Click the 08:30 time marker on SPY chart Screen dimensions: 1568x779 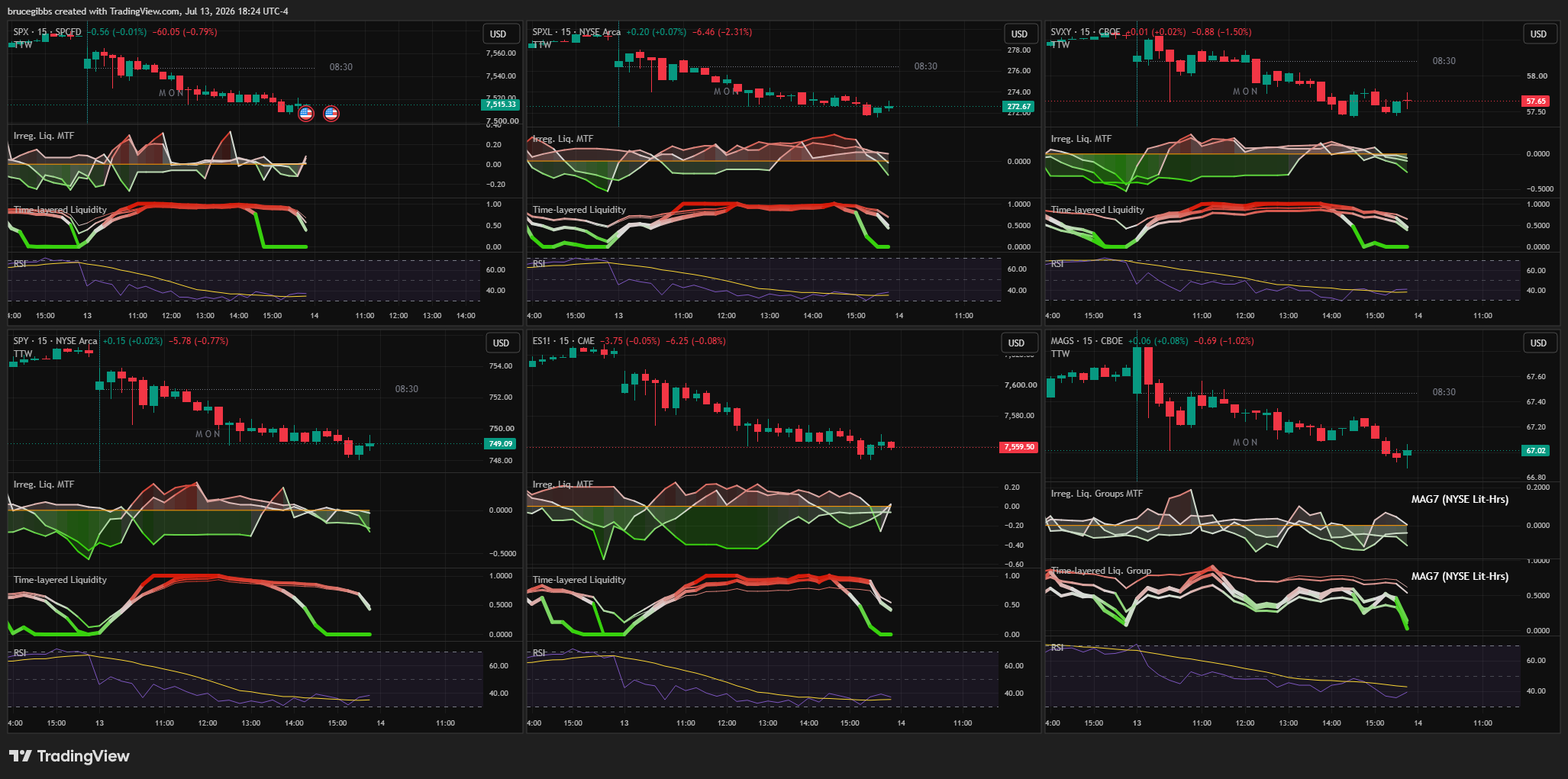click(x=407, y=389)
